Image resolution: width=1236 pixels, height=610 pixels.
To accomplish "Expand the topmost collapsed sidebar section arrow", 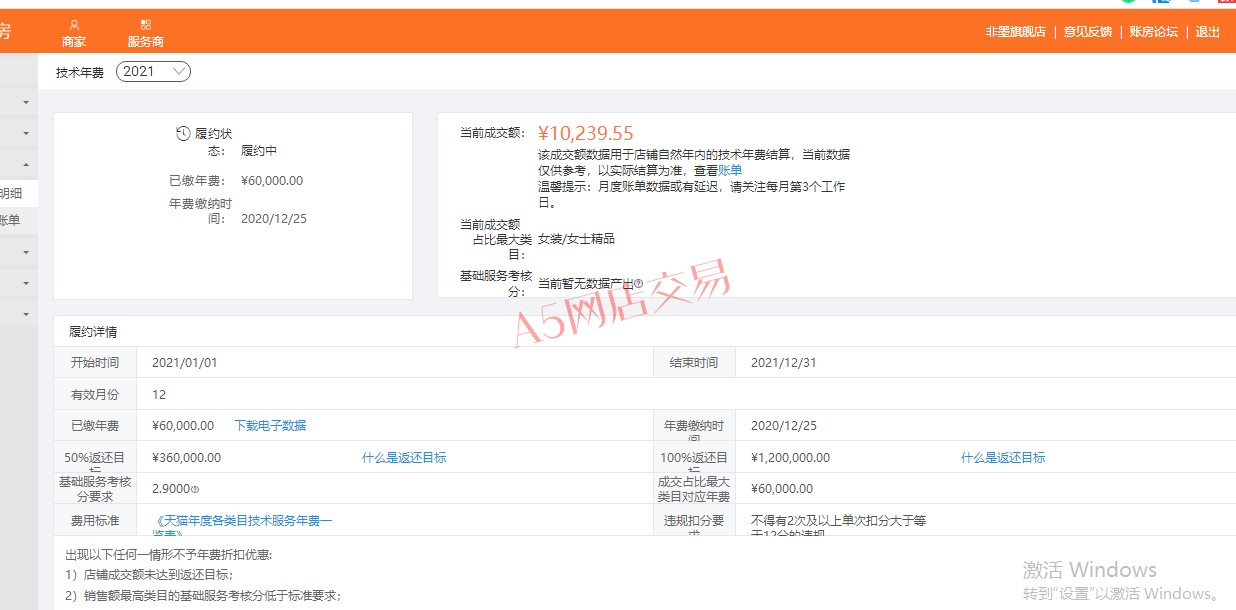I will coord(25,102).
